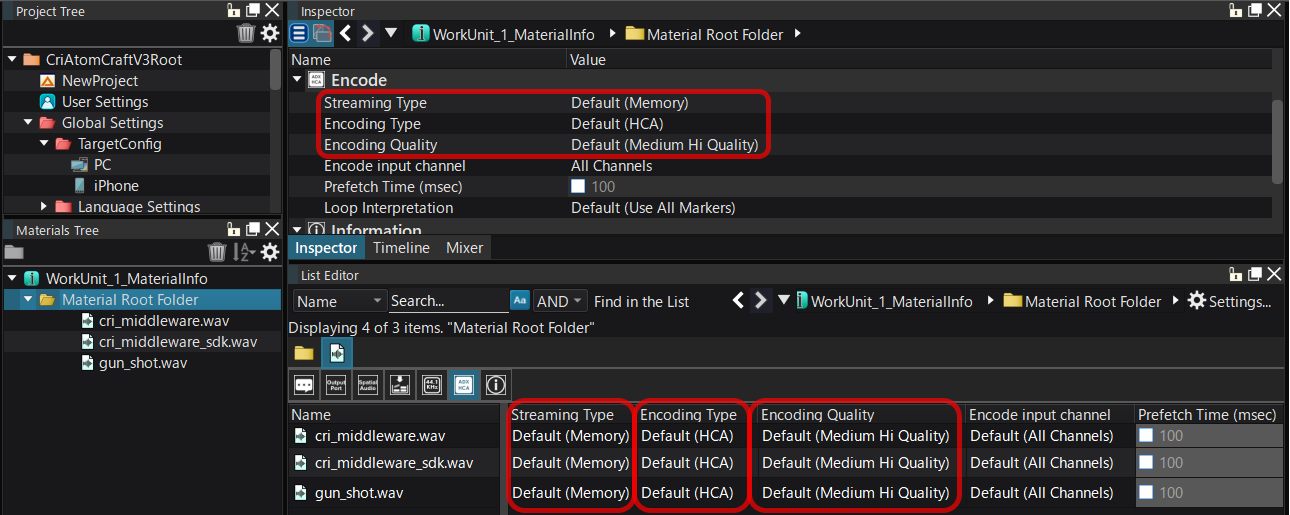Viewport: 1290px width, 515px height.
Task: Lock the Project Tree panel
Action: (x=234, y=10)
